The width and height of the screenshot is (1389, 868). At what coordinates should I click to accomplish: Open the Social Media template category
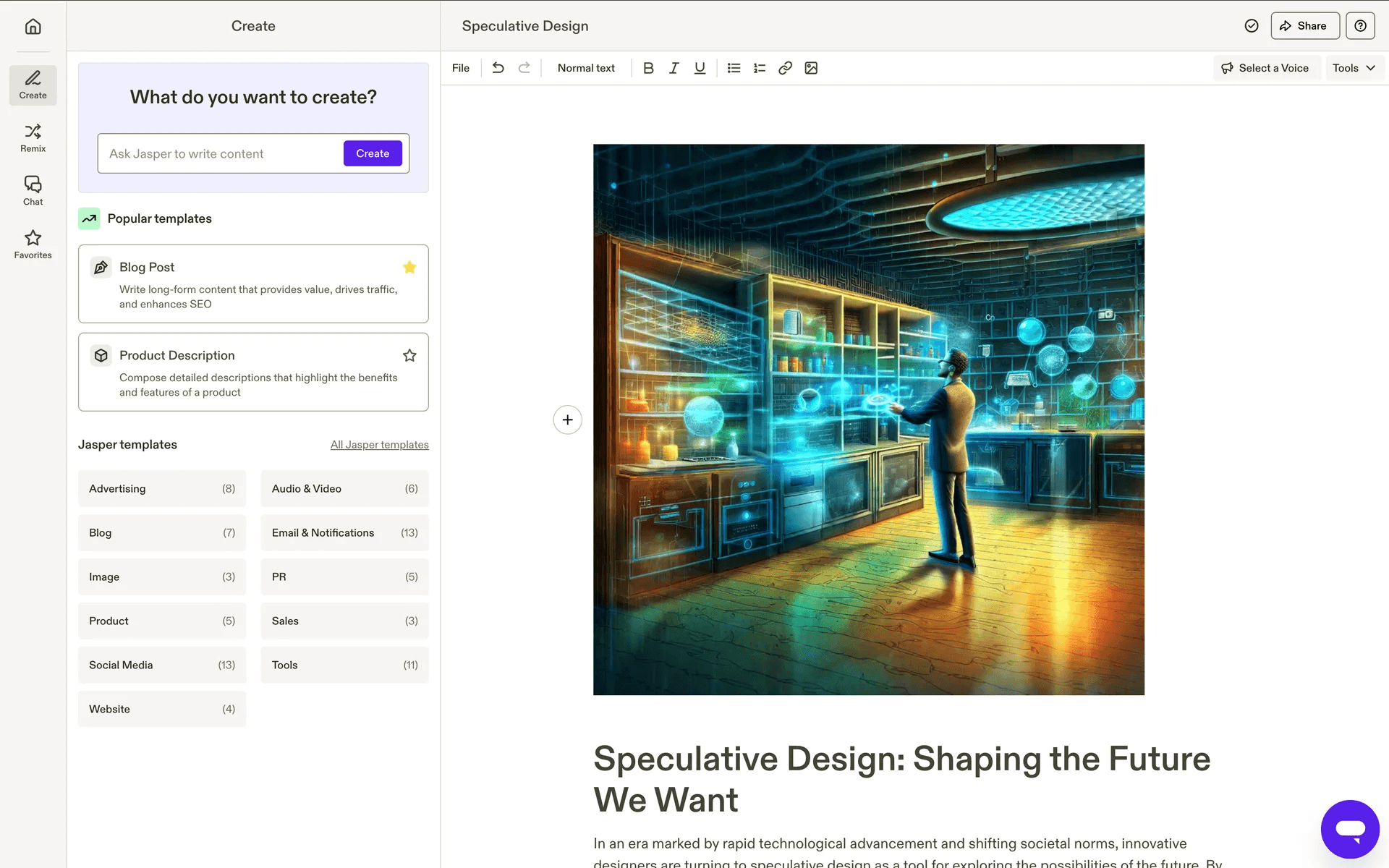[x=161, y=665]
